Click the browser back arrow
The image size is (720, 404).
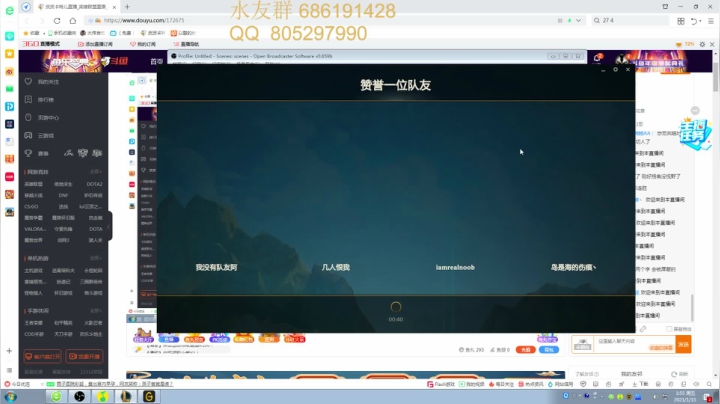click(27, 21)
